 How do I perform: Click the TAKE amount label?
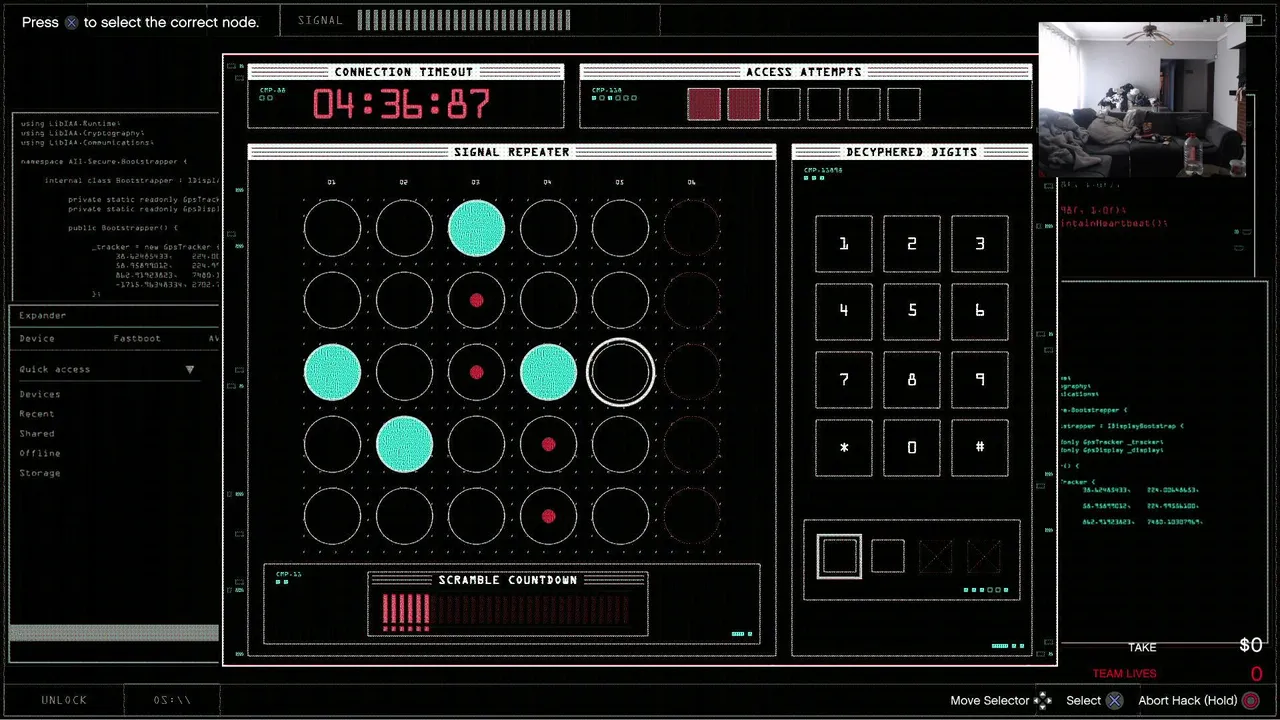click(1142, 648)
